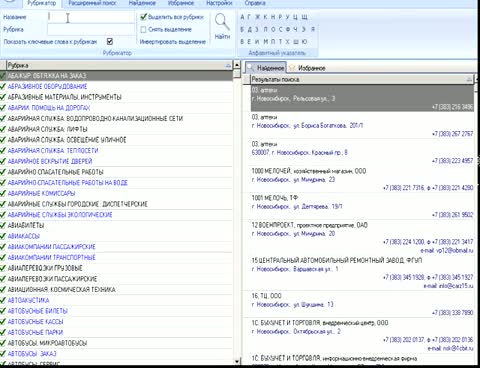Click into the Название input field
This screenshot has height=368, width=480.
pos(91,17)
